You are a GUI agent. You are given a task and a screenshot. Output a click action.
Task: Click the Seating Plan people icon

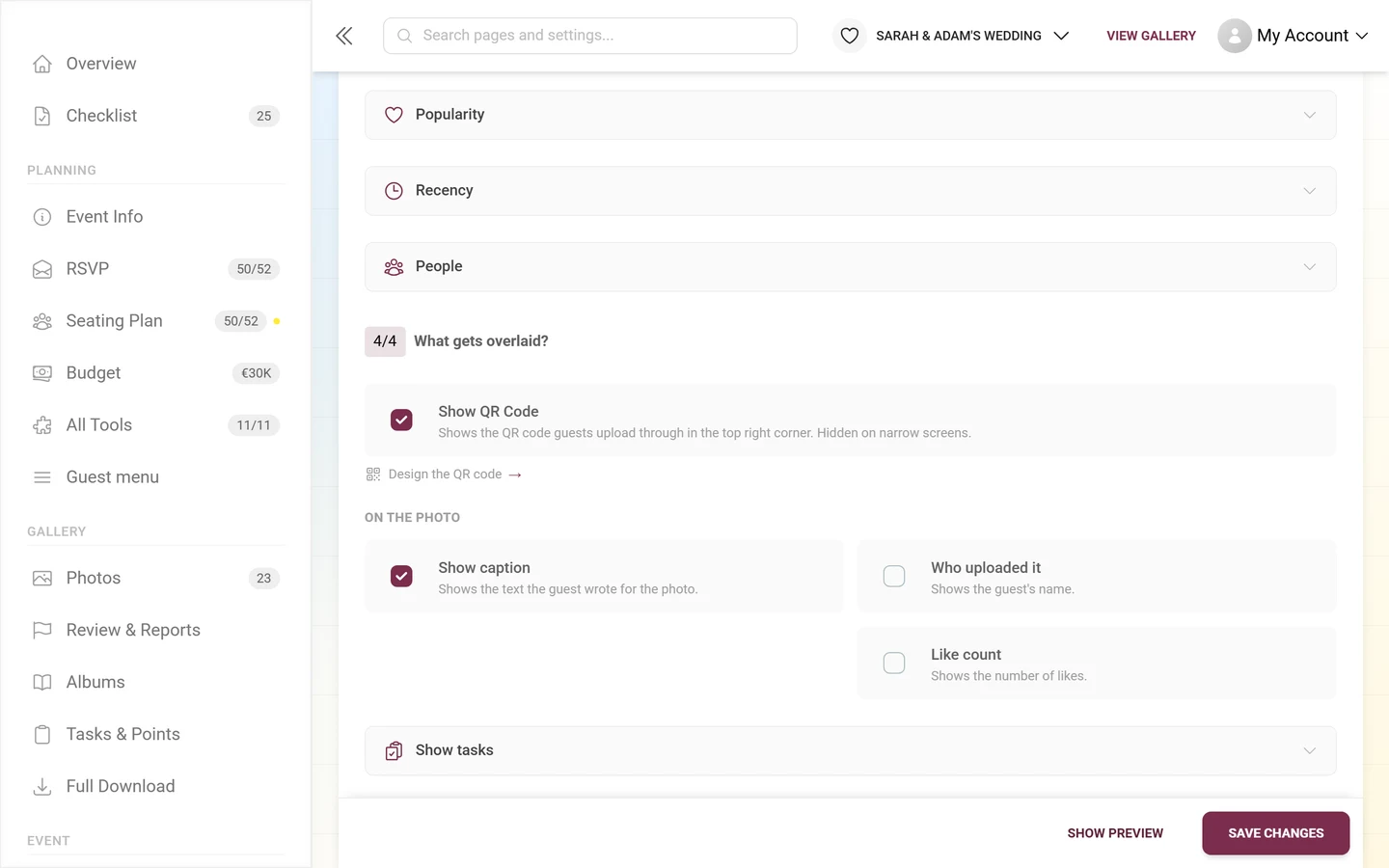click(x=42, y=321)
